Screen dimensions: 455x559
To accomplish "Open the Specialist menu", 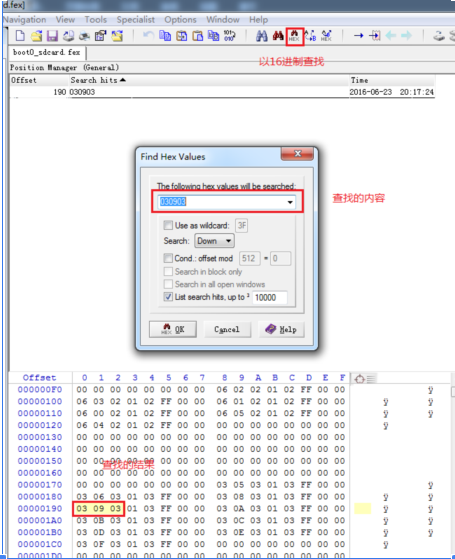I will coord(136,20).
